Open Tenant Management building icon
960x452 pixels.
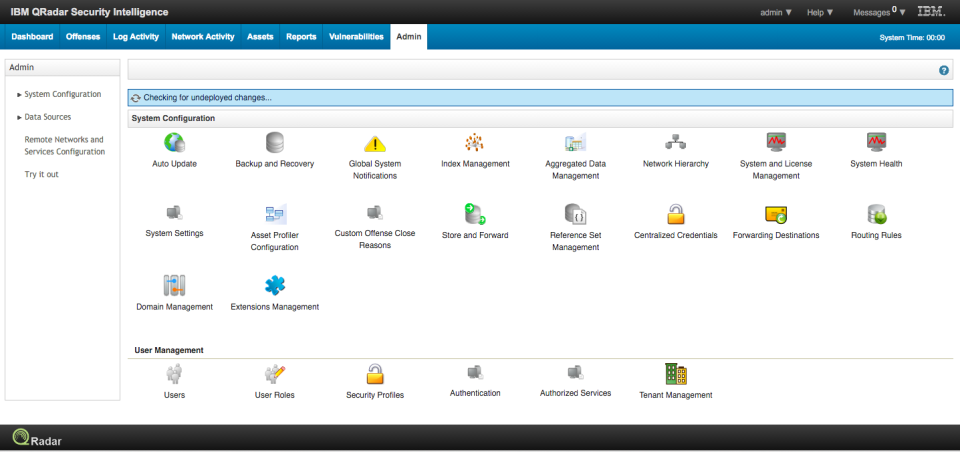pos(676,374)
